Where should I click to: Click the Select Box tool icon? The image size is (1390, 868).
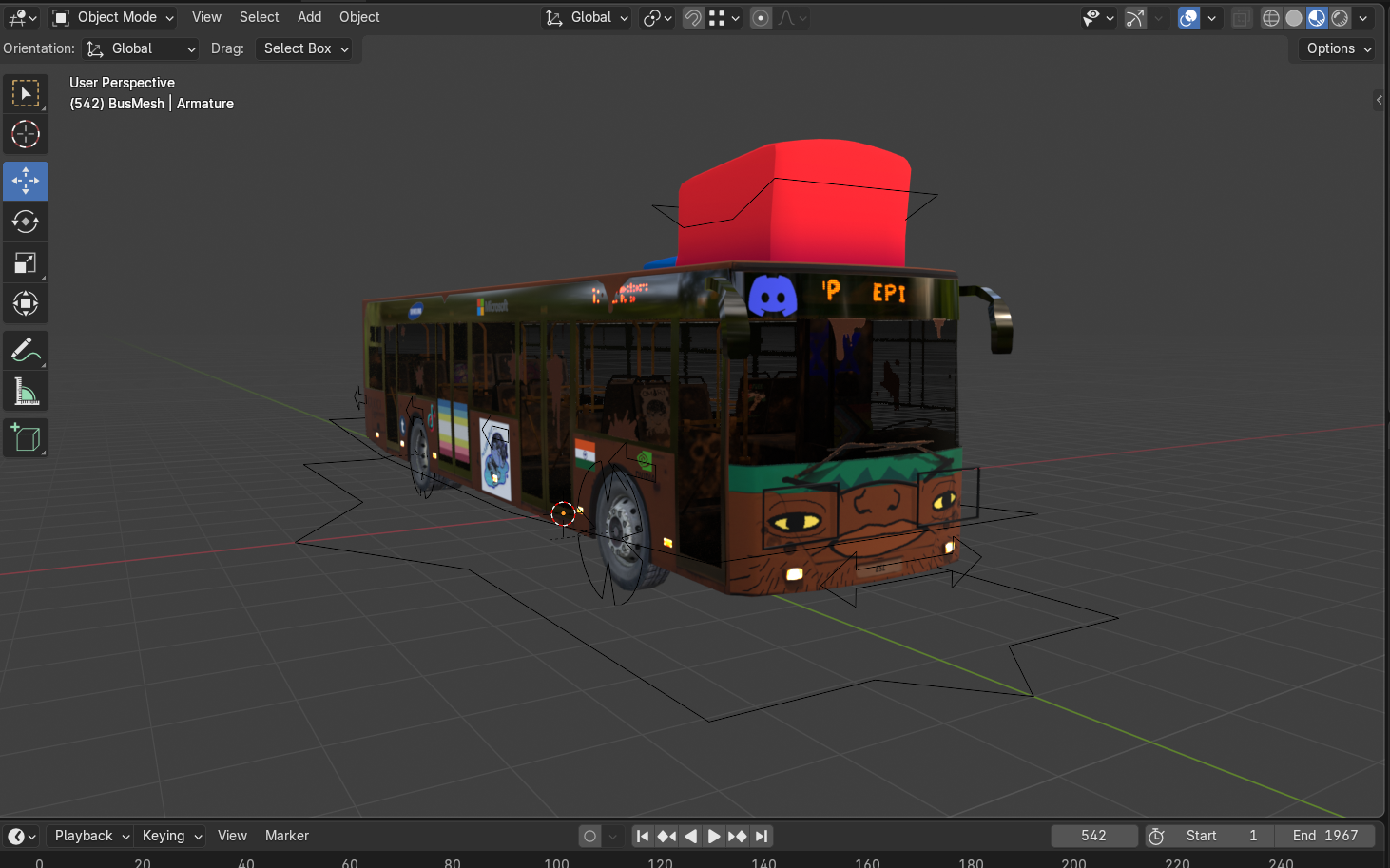[26, 93]
